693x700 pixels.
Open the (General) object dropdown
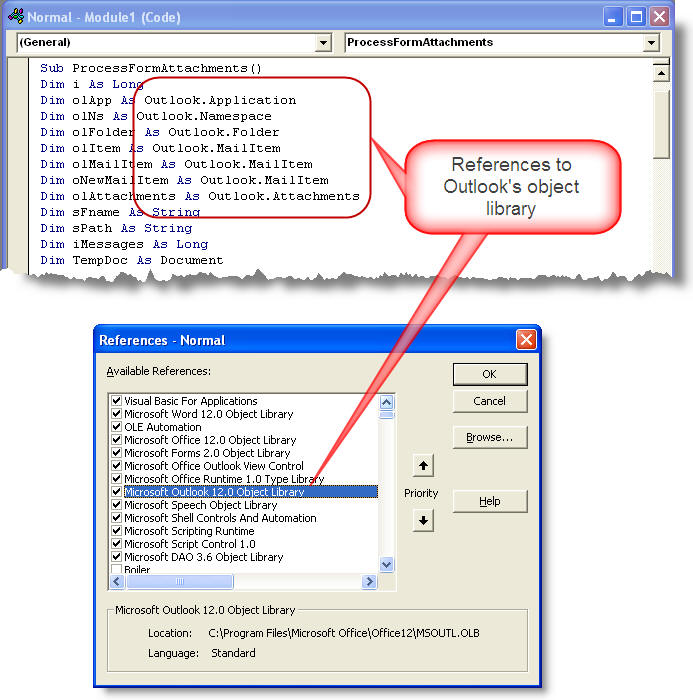(x=323, y=43)
